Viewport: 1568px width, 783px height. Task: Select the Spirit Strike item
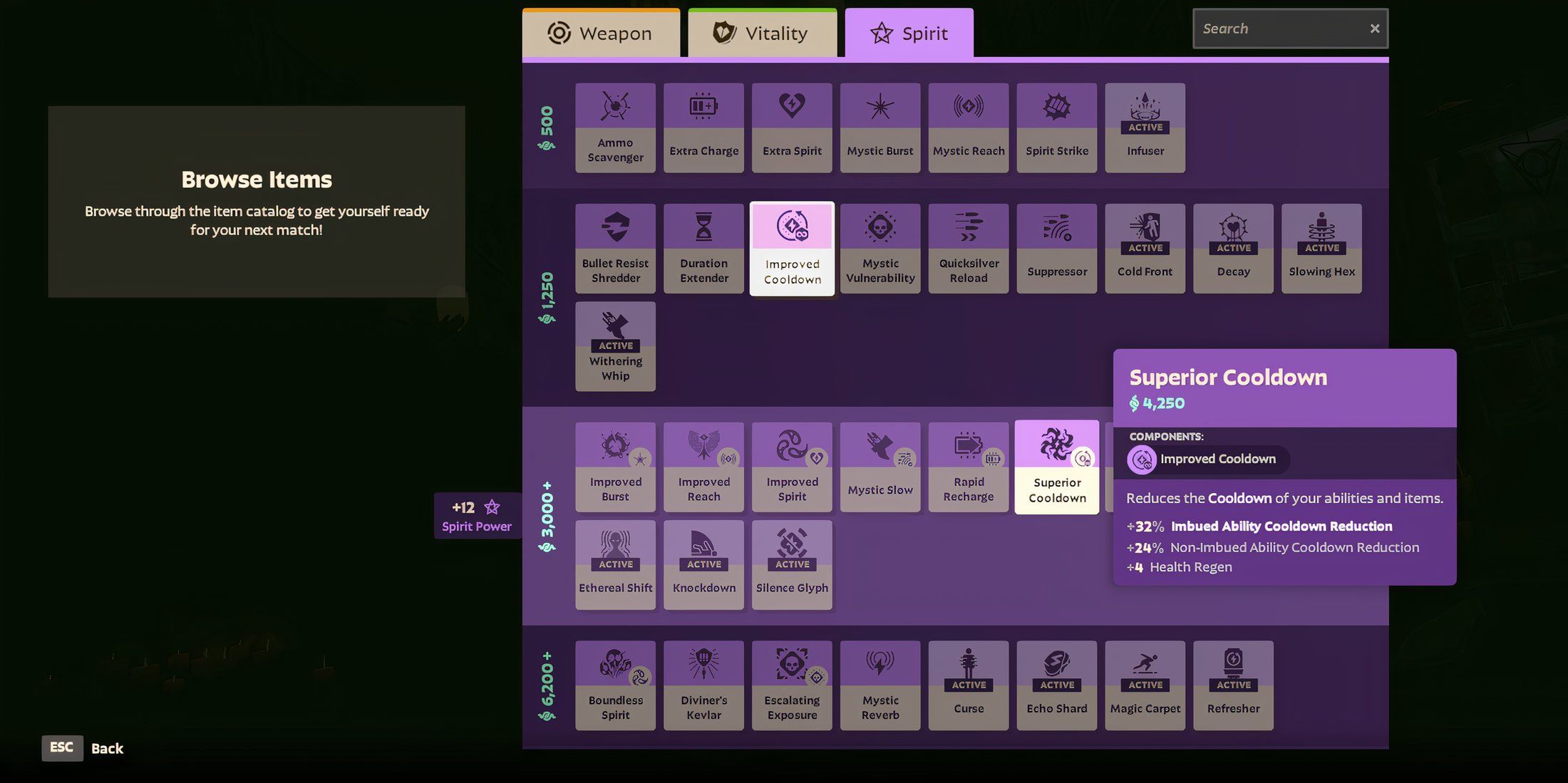coord(1057,128)
